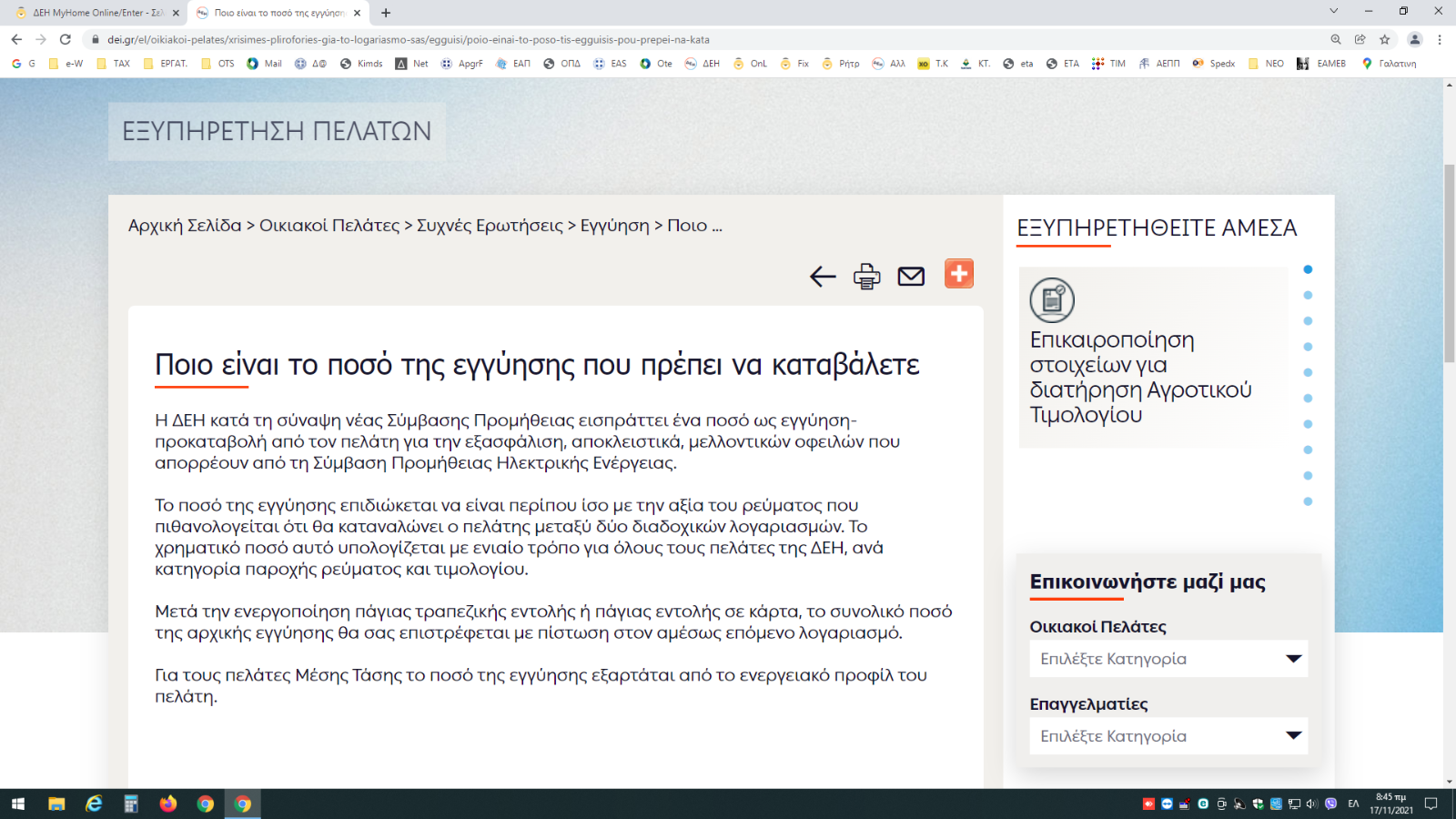Click the taskbar clock showing 8:45 πμ

click(x=1391, y=804)
